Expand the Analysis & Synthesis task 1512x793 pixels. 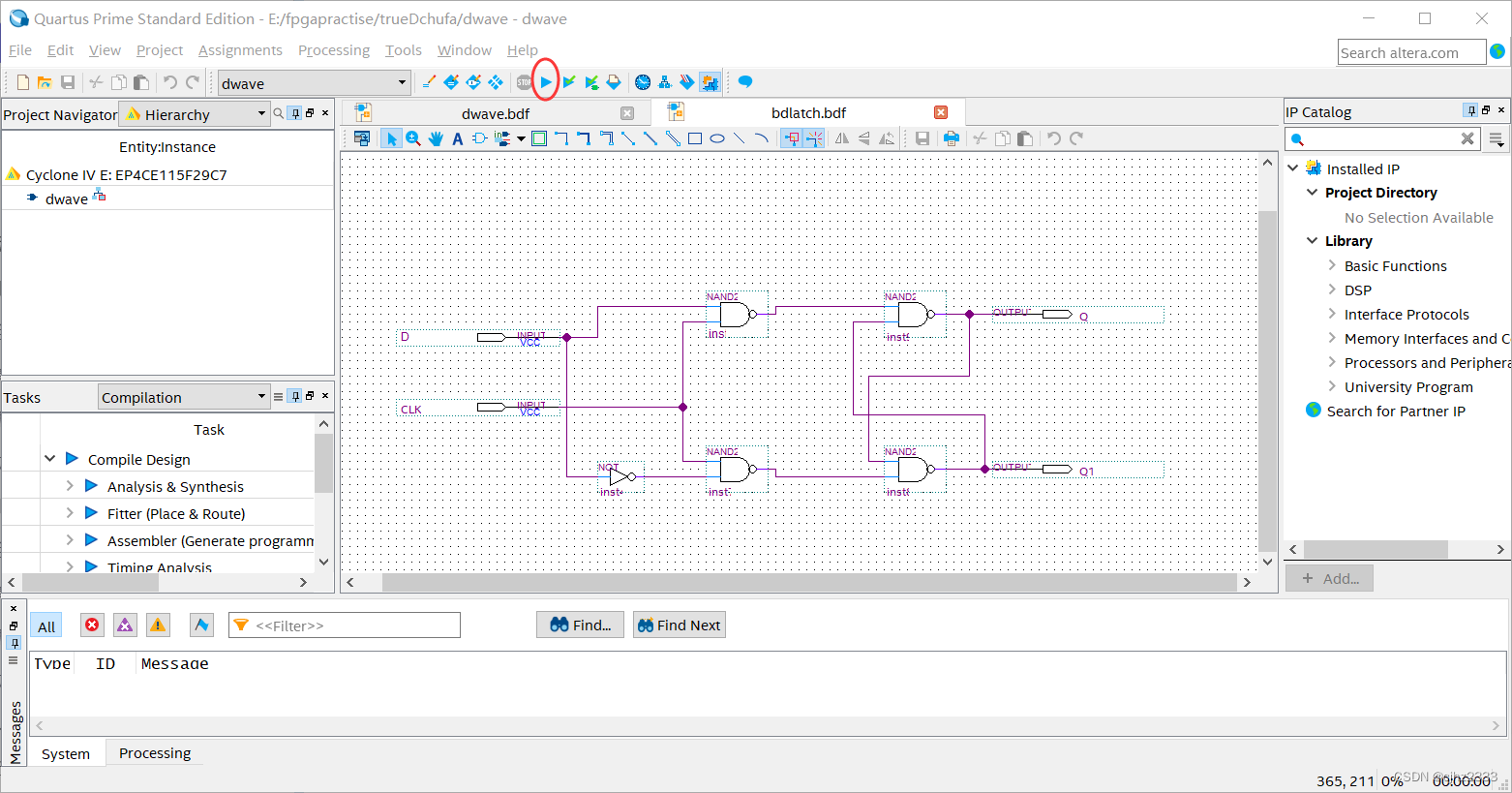point(70,486)
